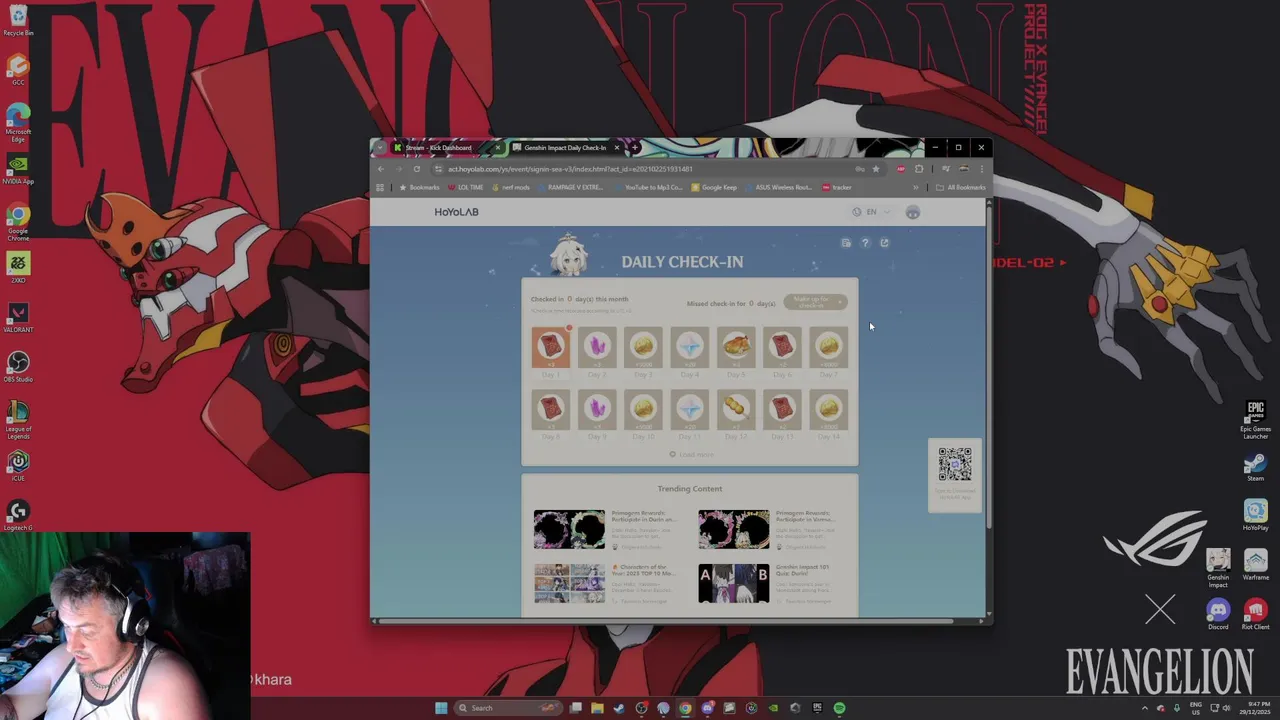This screenshot has width=1280, height=720.
Task: Expand the hidden bookmarks overflow chevron
Action: click(x=915, y=187)
